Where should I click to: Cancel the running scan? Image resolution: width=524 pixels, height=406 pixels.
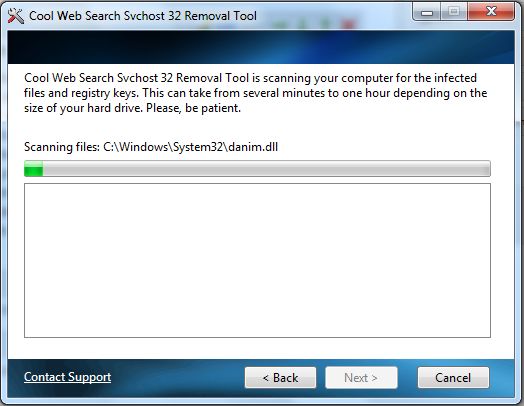(453, 378)
